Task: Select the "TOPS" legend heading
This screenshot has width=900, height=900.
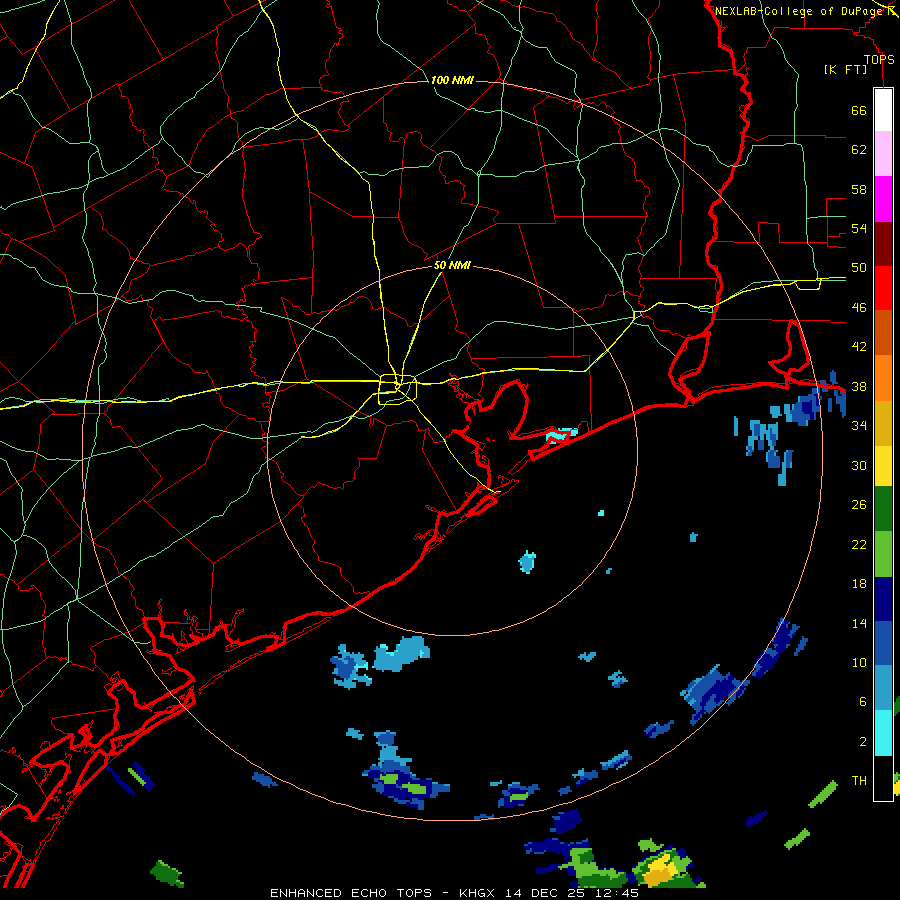Action: click(x=879, y=60)
